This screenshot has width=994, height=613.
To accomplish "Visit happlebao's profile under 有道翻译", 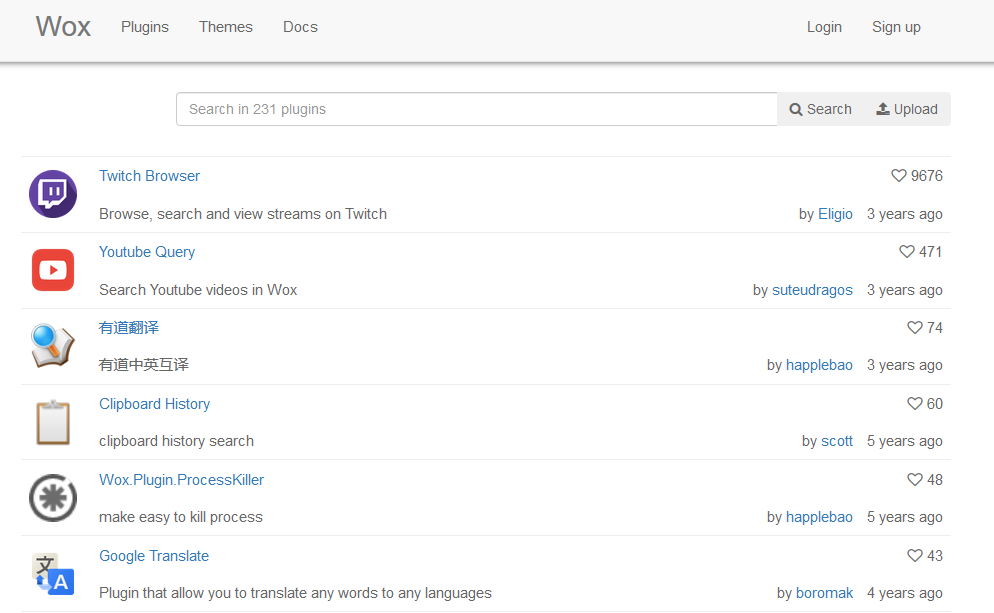I will pyautogui.click(x=819, y=365).
